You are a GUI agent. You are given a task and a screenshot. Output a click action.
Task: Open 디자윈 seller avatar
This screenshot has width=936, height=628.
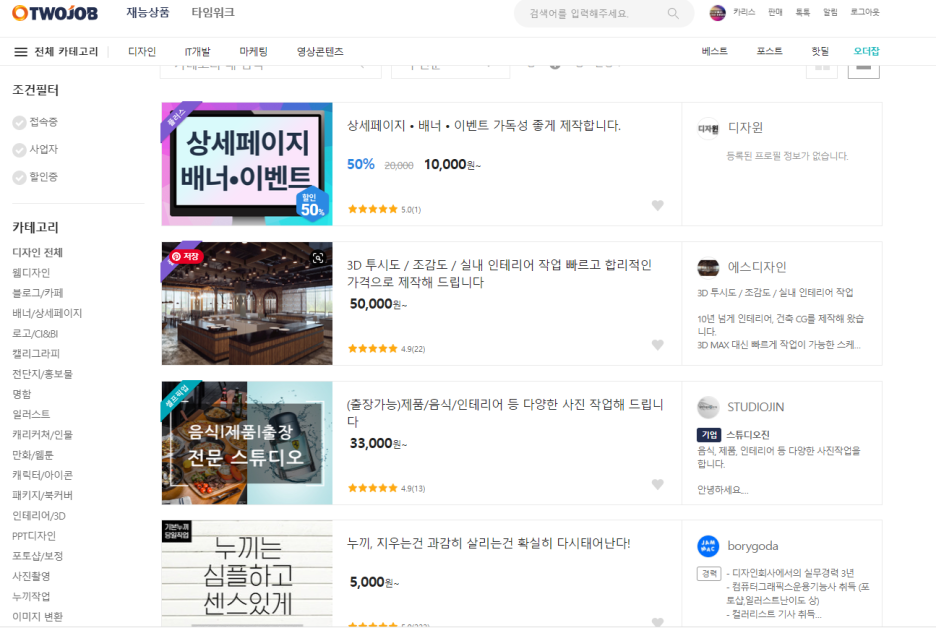pyautogui.click(x=708, y=128)
